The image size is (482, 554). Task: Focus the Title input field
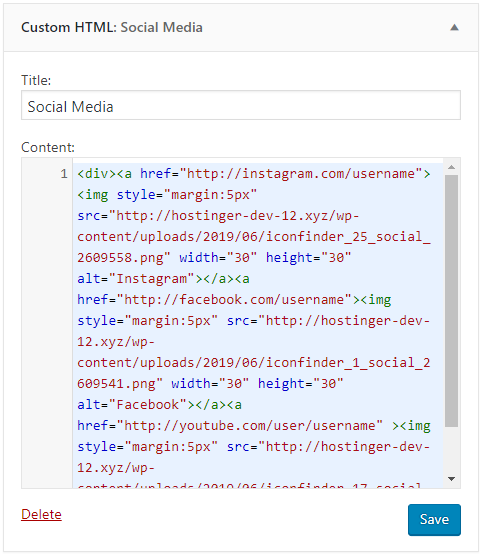(x=241, y=105)
